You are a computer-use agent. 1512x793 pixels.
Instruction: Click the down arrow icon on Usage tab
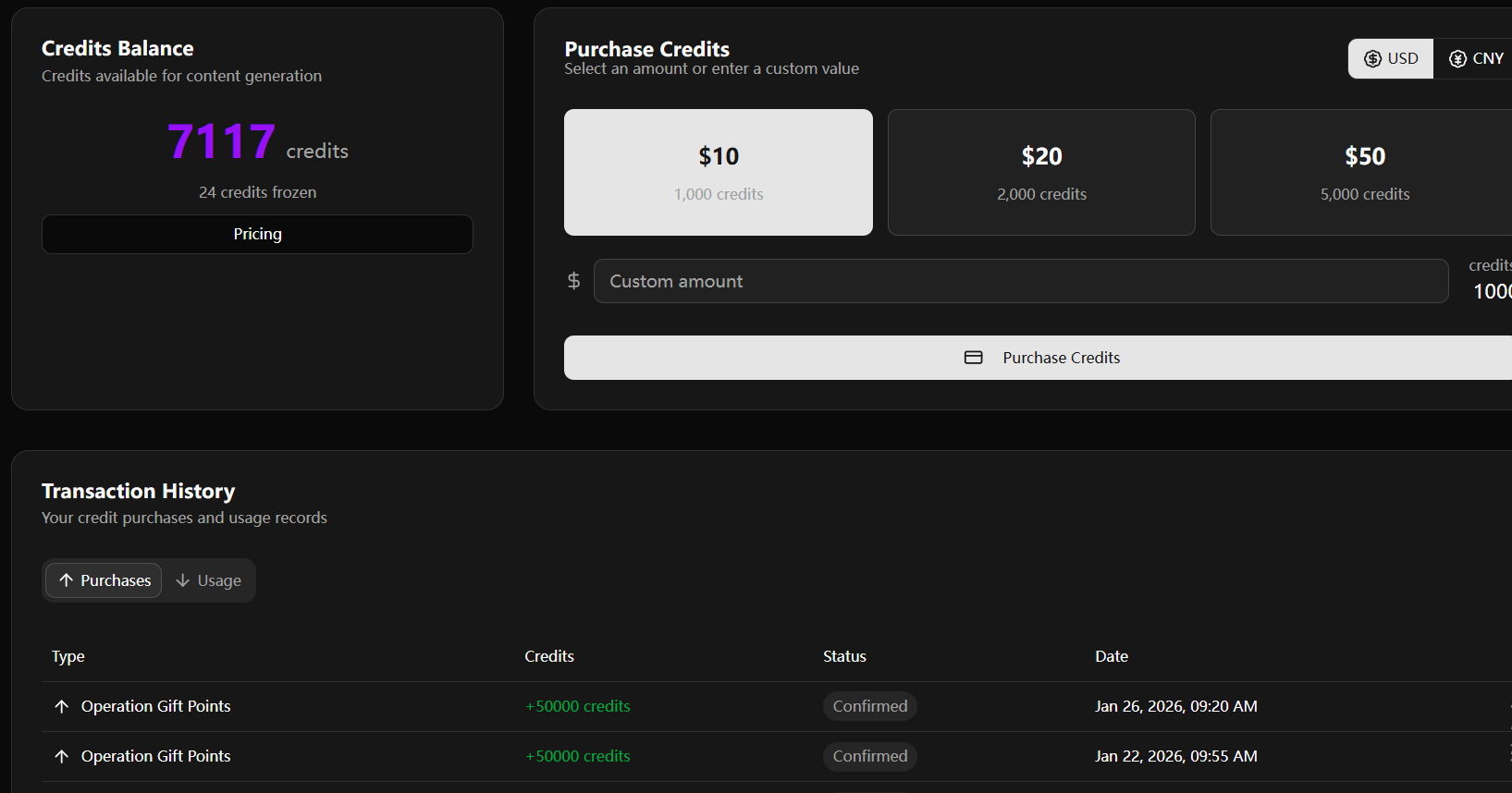click(x=183, y=580)
